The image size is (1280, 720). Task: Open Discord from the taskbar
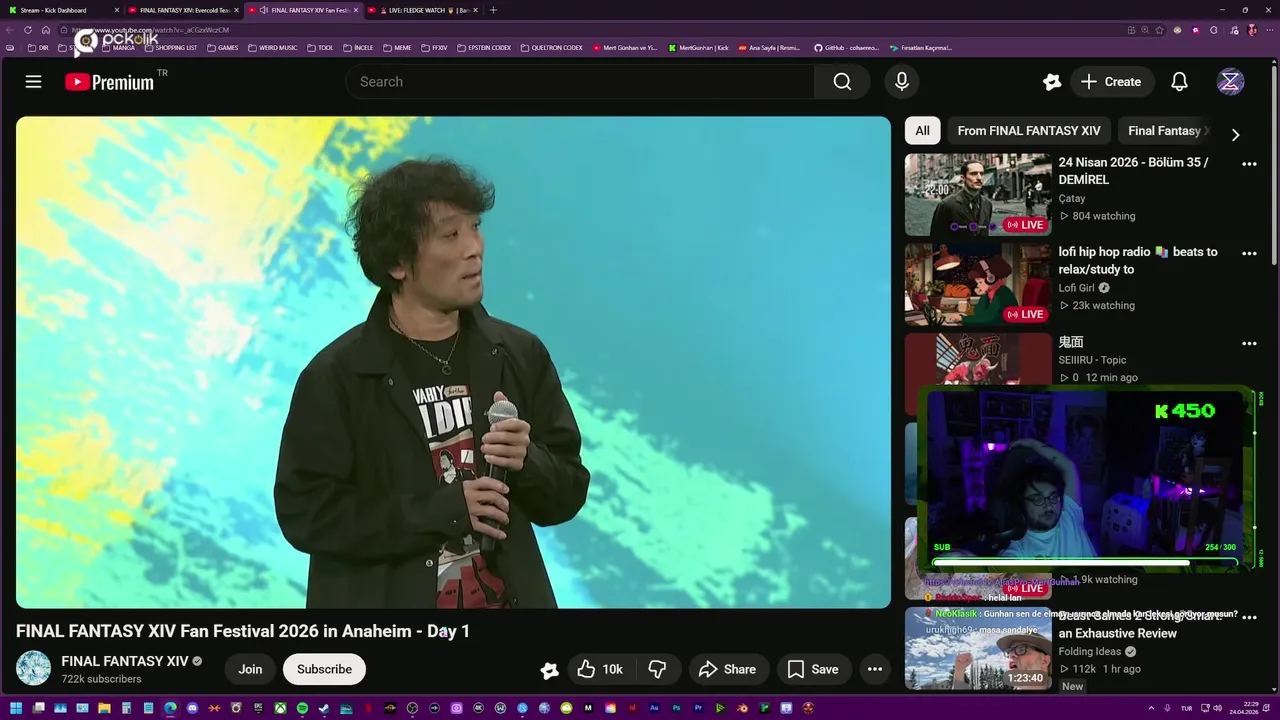(x=192, y=709)
